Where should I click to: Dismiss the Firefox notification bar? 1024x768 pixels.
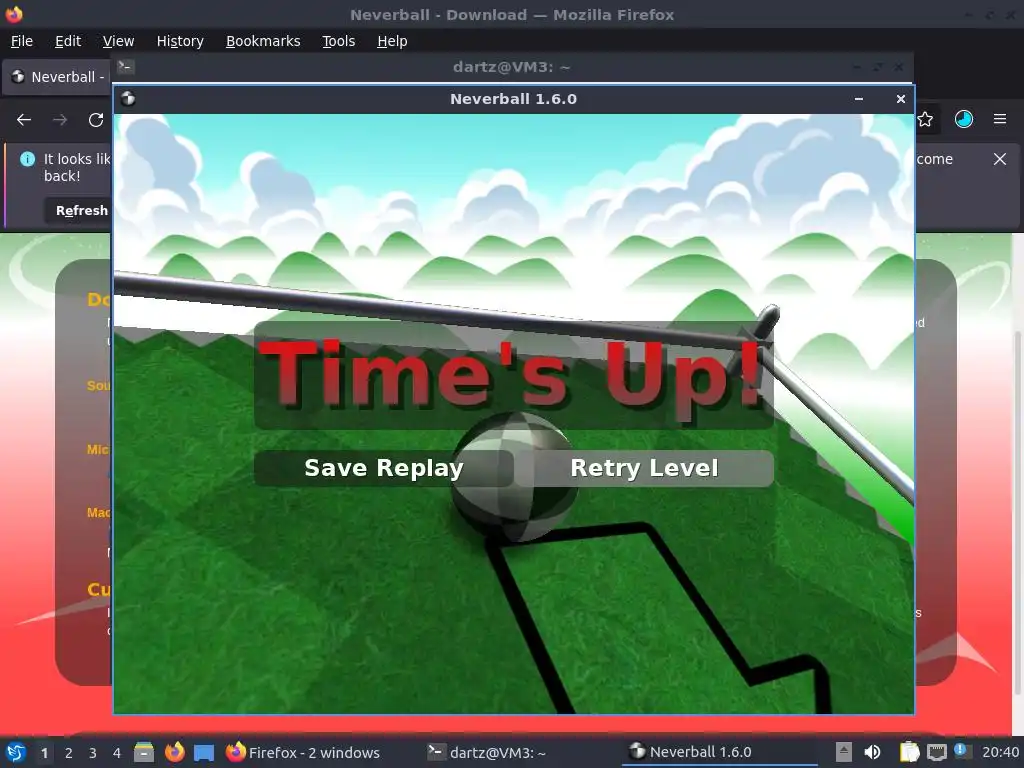(x=999, y=159)
